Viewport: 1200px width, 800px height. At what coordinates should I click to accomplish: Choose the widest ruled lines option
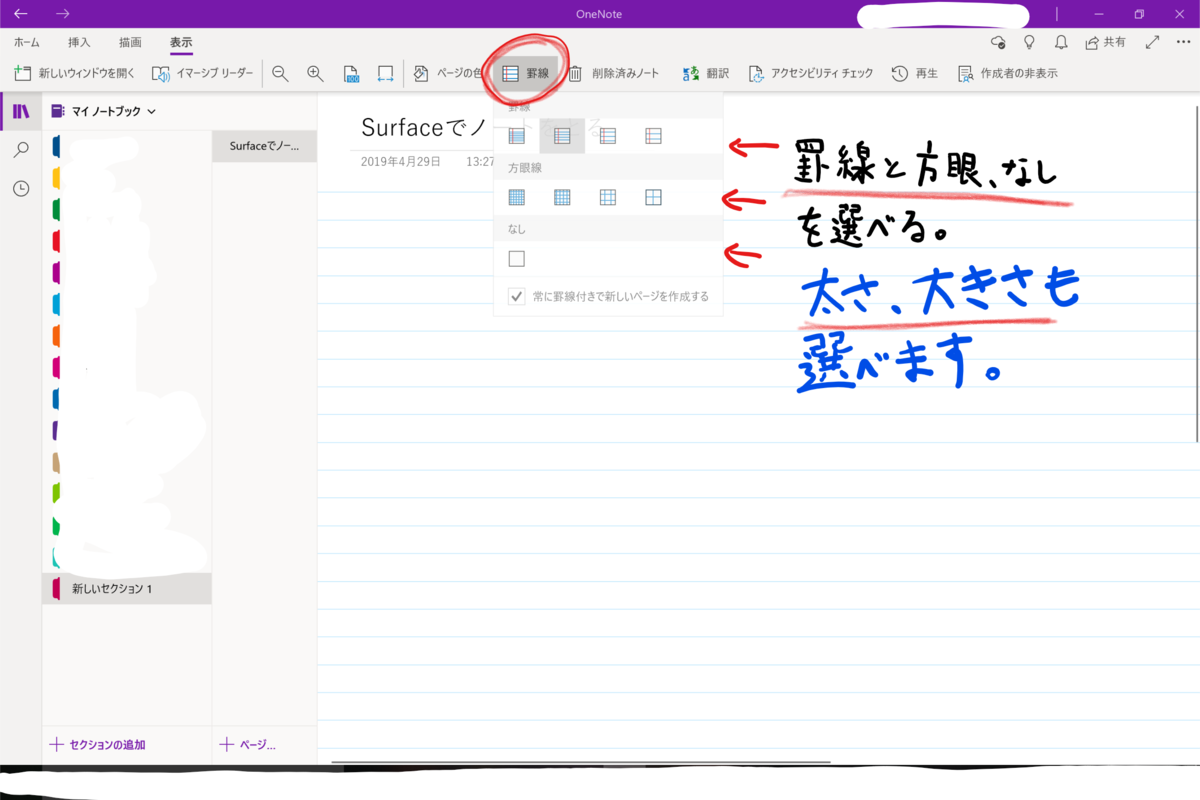tap(653, 135)
